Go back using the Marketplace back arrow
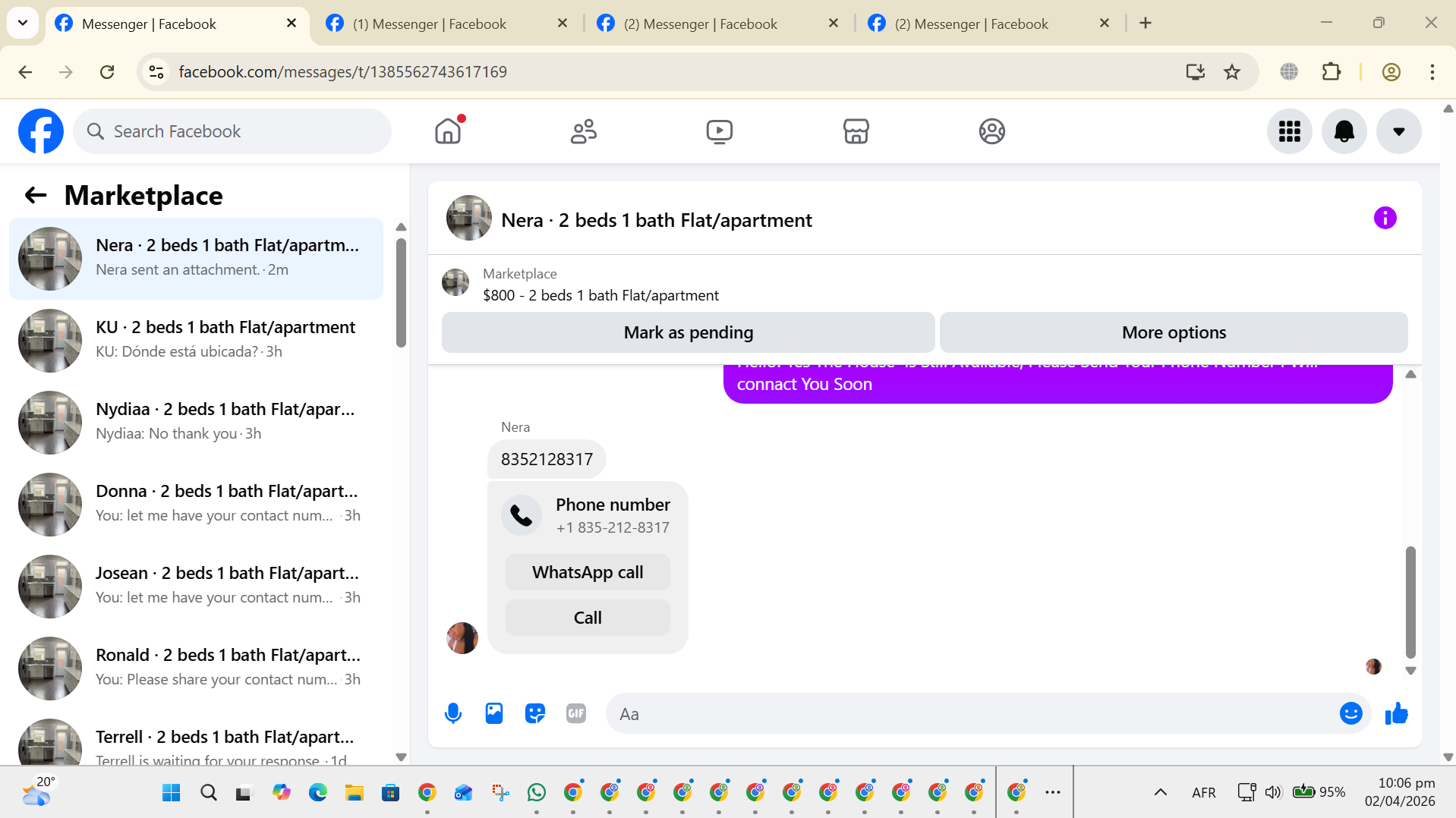 point(36,196)
